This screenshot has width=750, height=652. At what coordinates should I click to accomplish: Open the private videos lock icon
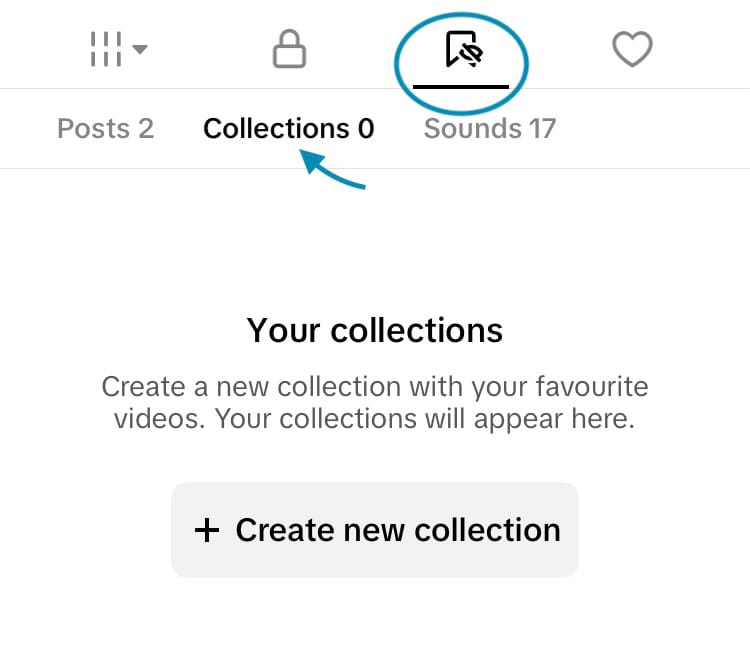click(x=289, y=50)
